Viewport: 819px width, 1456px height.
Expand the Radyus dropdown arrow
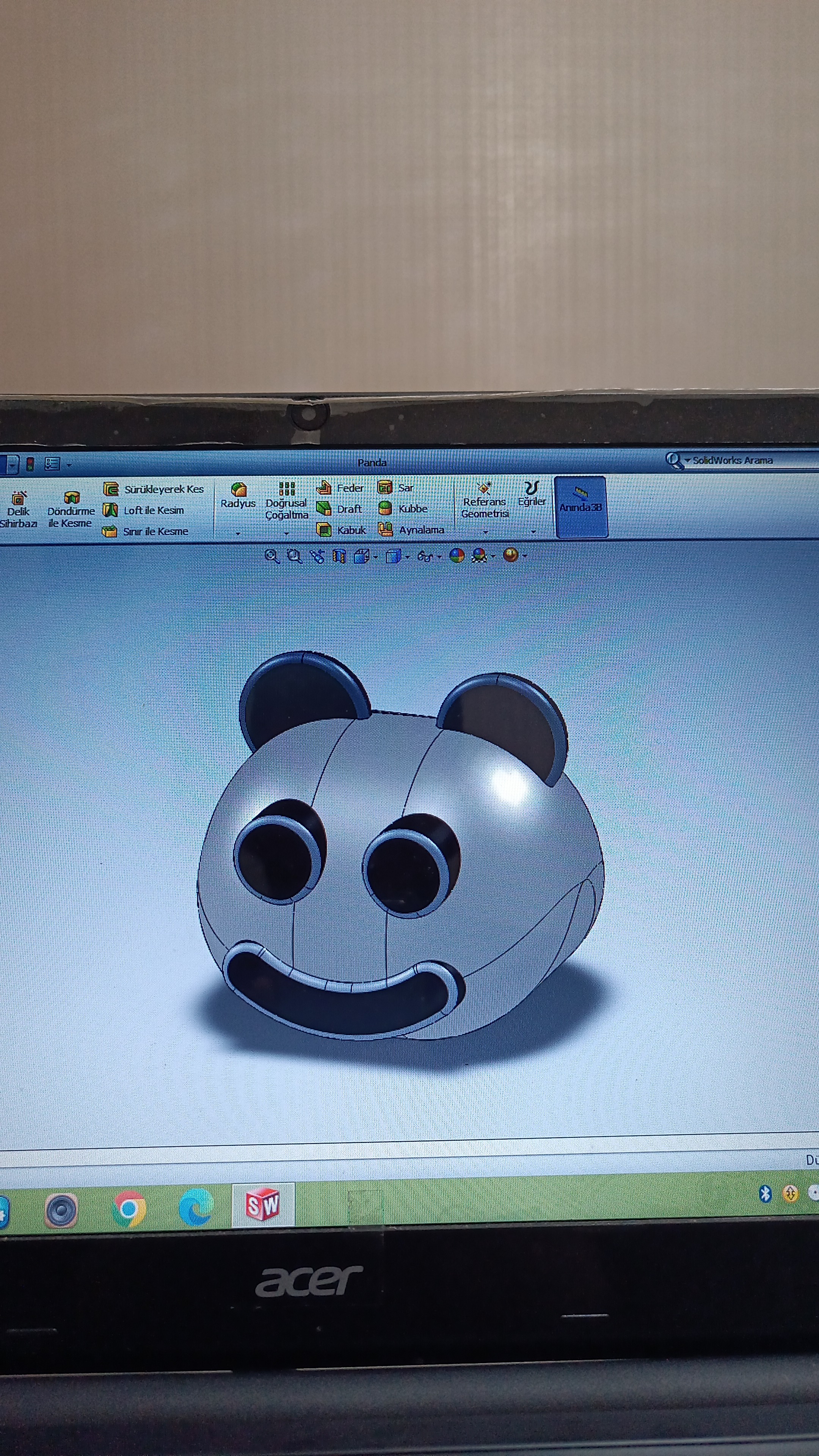(238, 533)
